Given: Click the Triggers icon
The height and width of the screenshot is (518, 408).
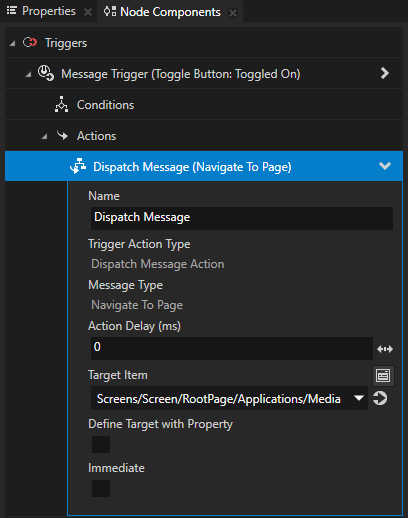Looking at the screenshot, I should point(30,43).
